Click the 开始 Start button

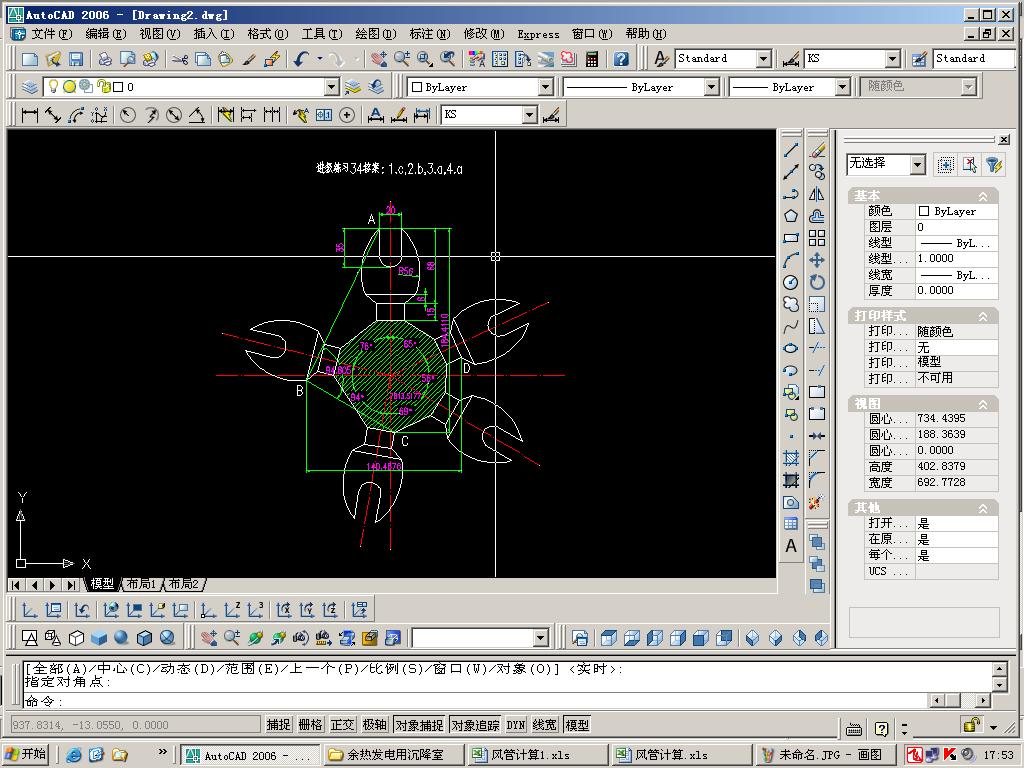click(26, 754)
